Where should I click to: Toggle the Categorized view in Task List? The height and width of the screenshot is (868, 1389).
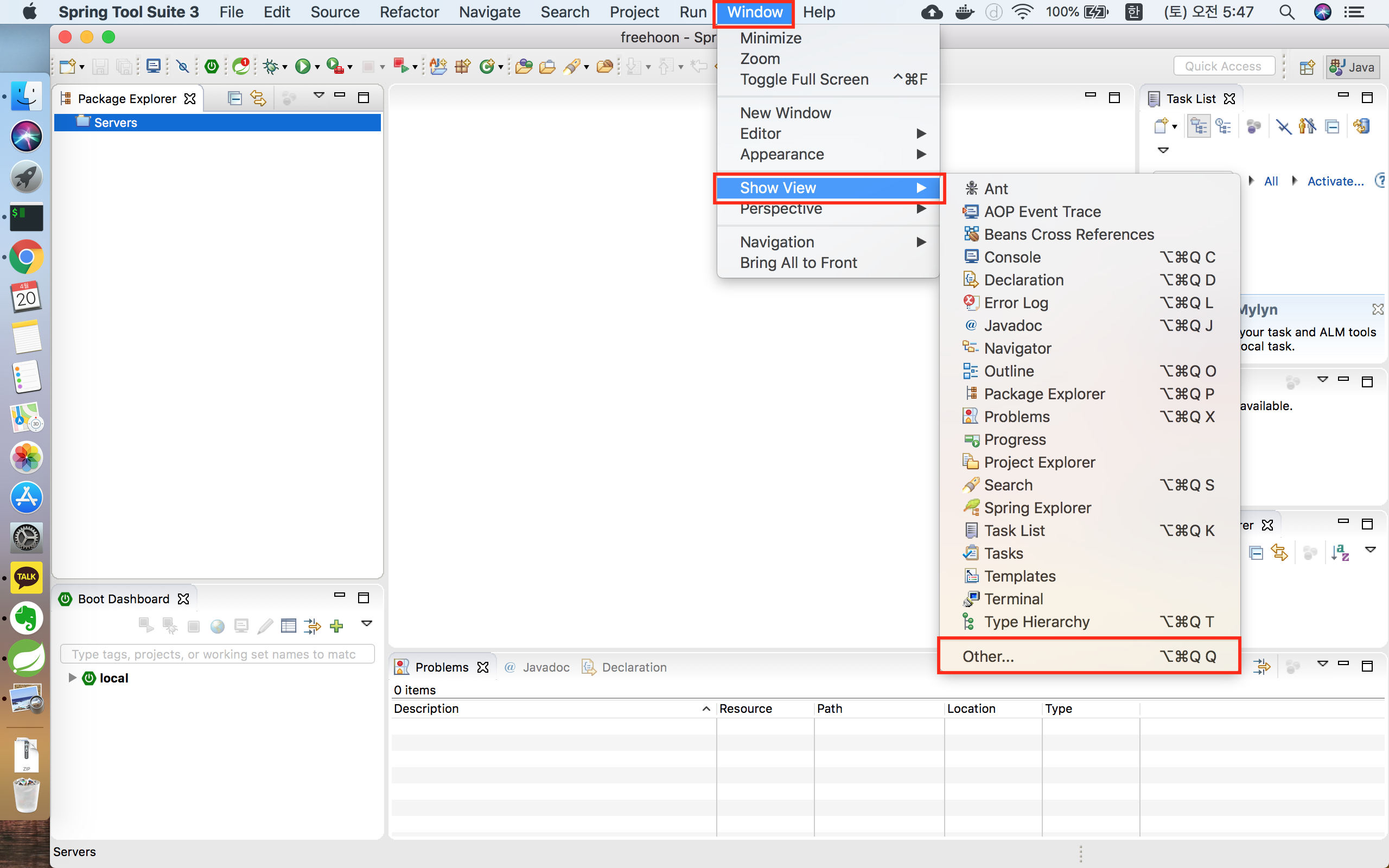click(x=1199, y=126)
